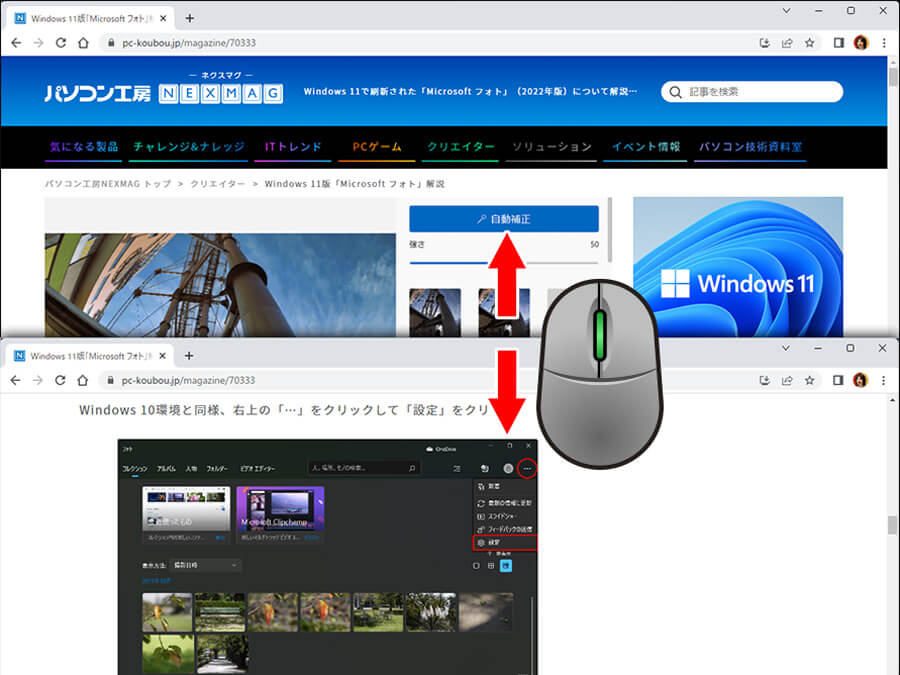Click Photos app select checklist icon
The image size is (900, 675).
click(457, 469)
